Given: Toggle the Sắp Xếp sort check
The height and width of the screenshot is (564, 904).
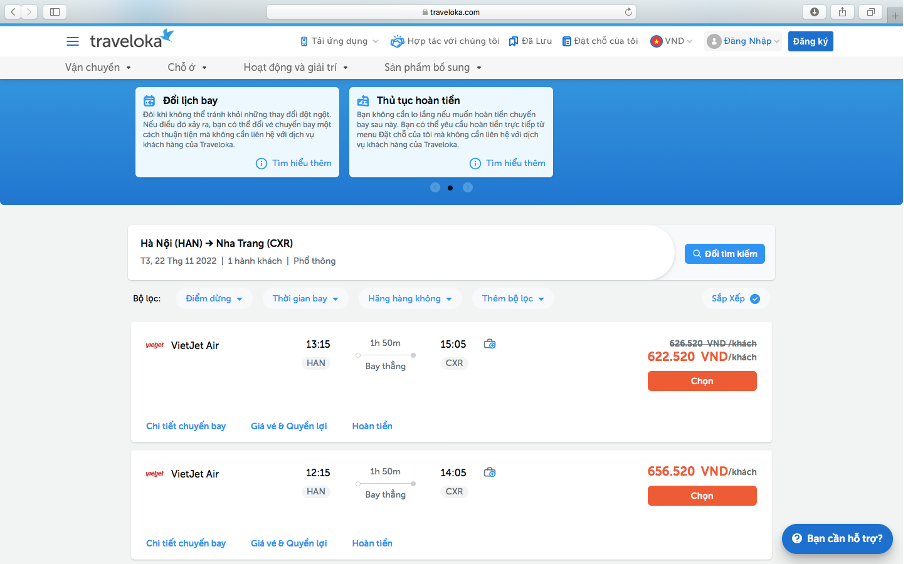Looking at the screenshot, I should click(x=755, y=299).
